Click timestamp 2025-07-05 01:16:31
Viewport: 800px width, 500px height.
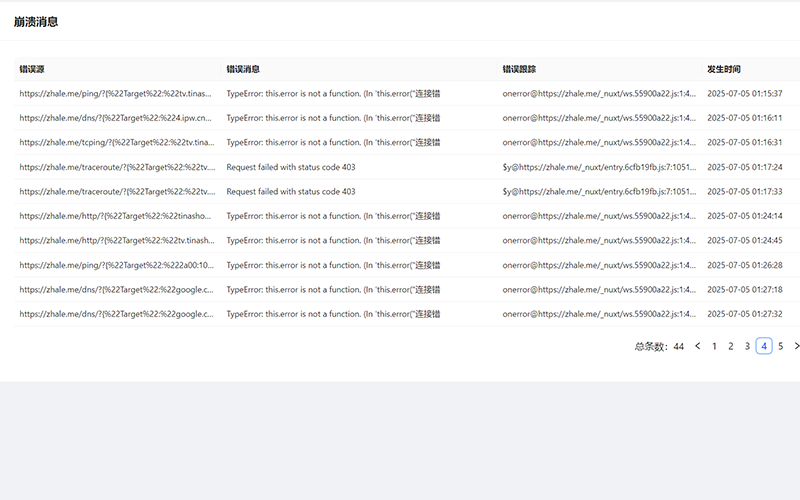[x=744, y=142]
